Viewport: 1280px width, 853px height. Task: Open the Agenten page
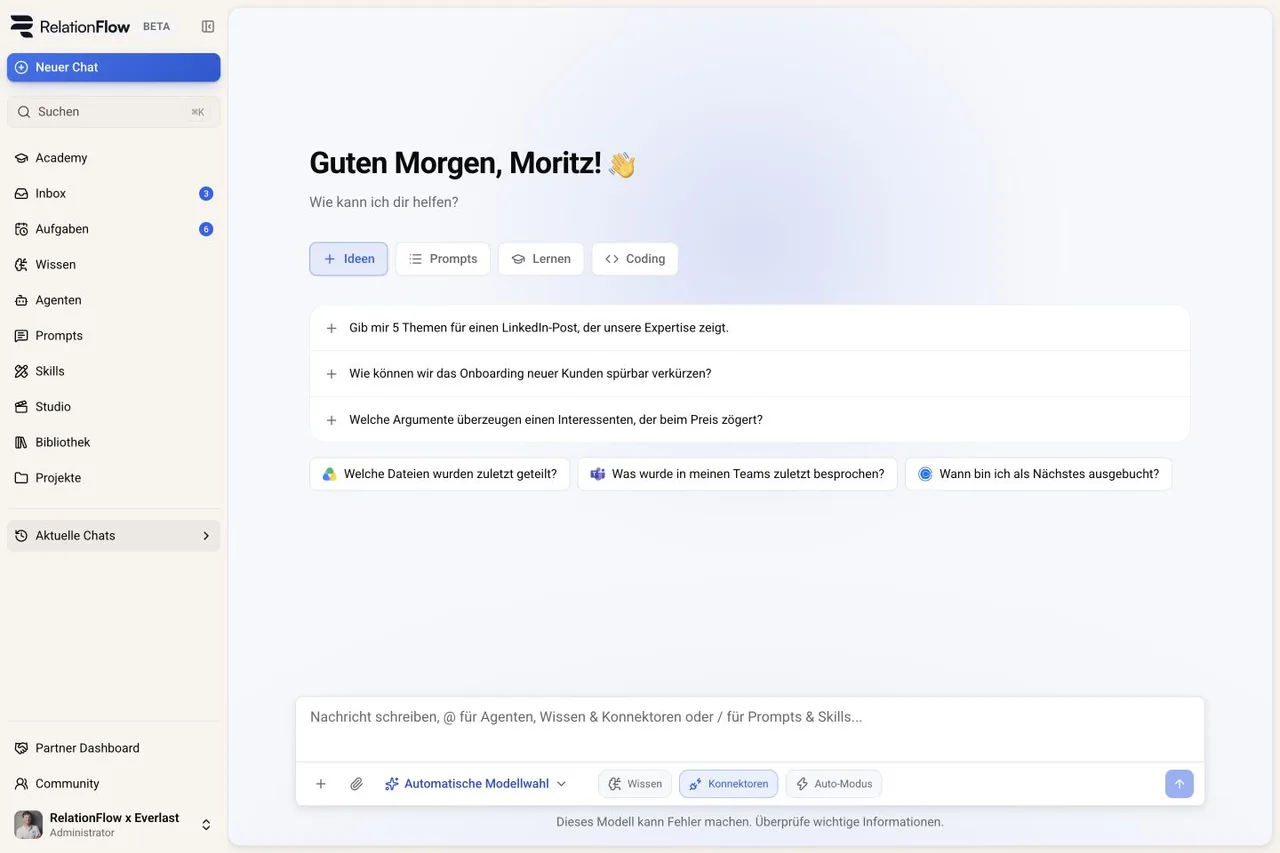[x=114, y=300]
